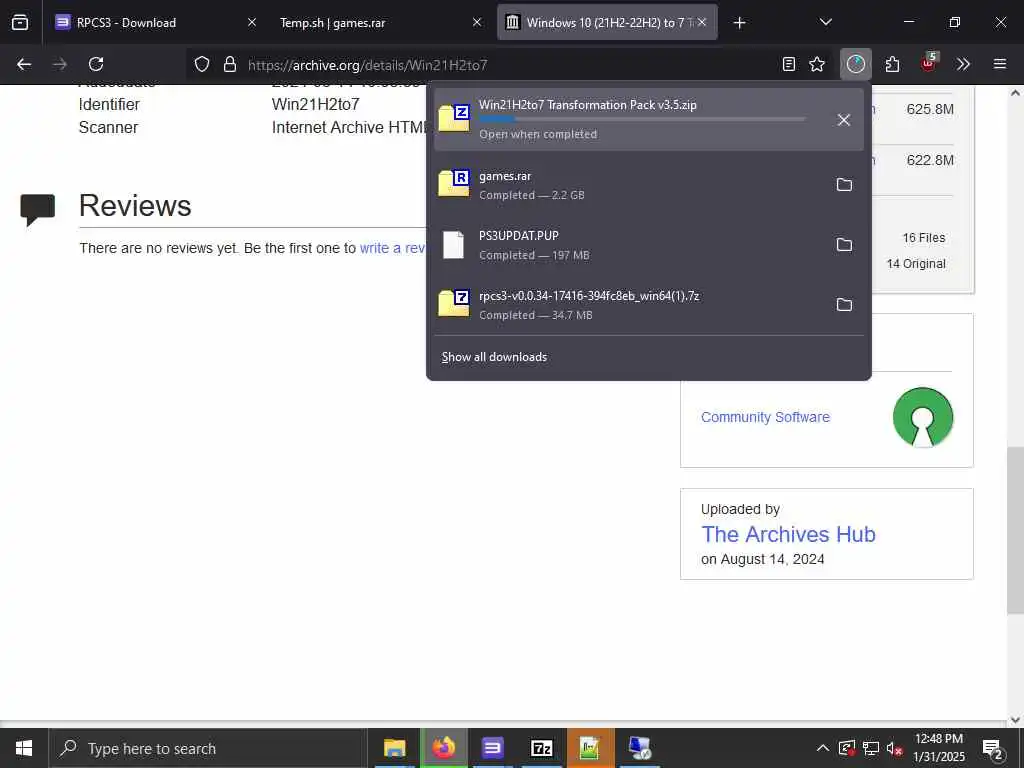Click the 14 Original link
The image size is (1024, 768).
click(x=916, y=264)
